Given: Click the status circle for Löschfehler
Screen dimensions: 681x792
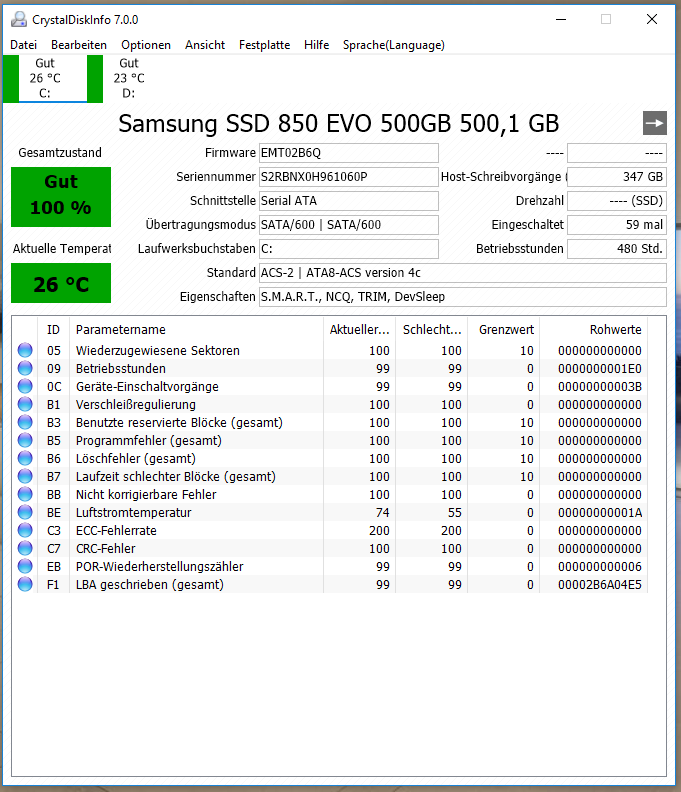Looking at the screenshot, I should (x=25, y=459).
